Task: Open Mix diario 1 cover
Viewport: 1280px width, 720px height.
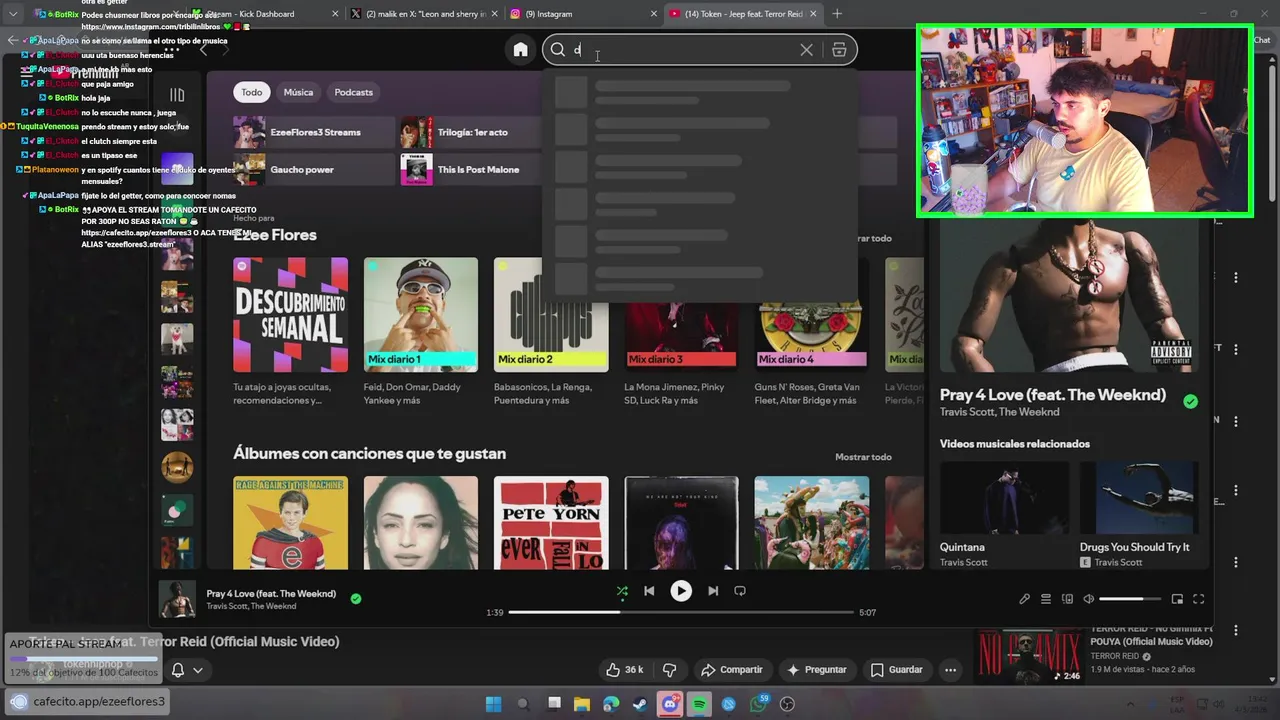Action: (421, 315)
